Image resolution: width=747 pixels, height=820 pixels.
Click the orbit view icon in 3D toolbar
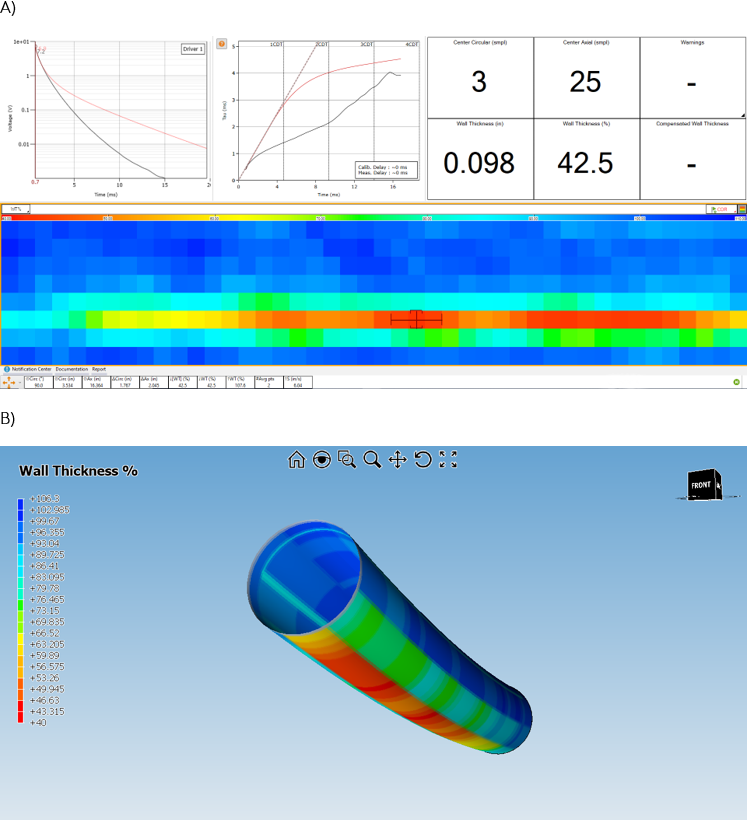coord(321,459)
